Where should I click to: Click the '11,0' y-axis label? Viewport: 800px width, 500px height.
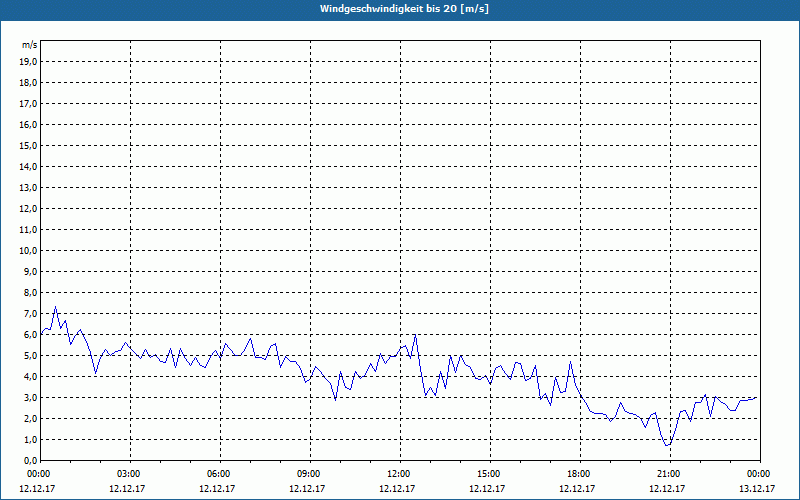tap(28, 230)
